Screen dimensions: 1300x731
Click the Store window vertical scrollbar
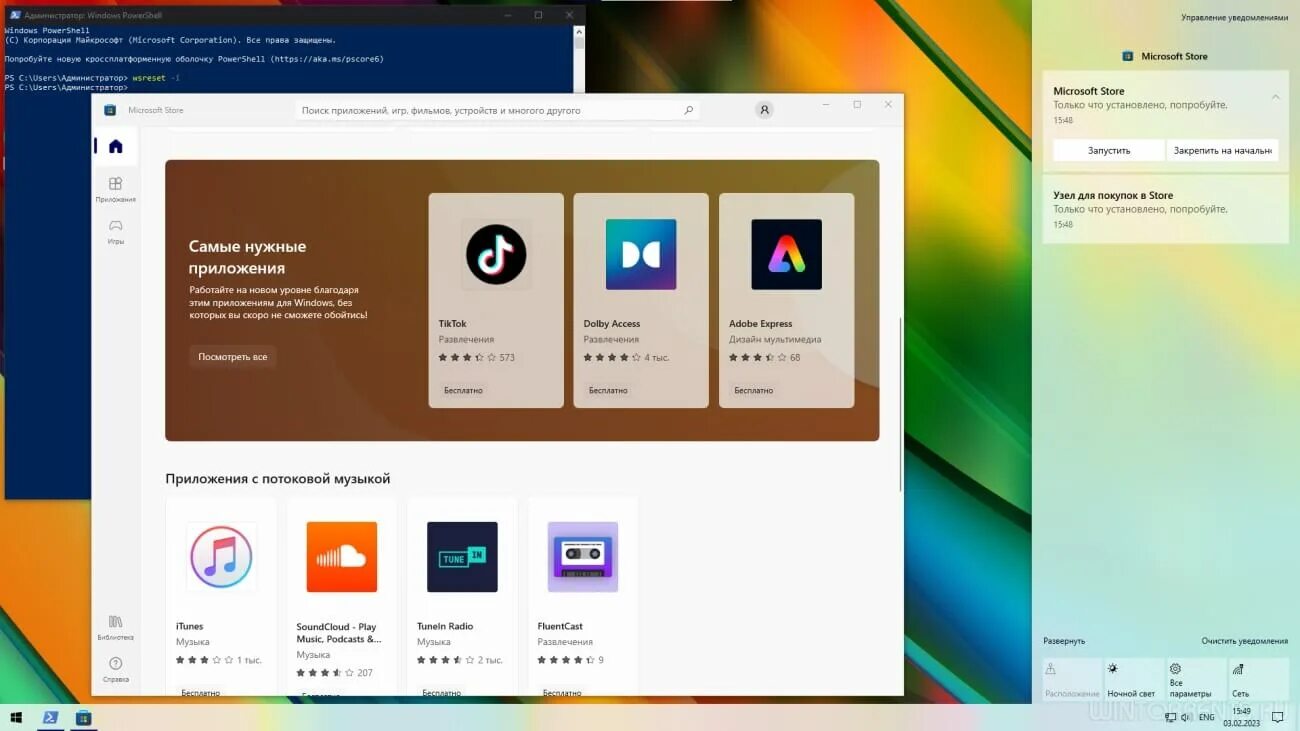coord(901,405)
